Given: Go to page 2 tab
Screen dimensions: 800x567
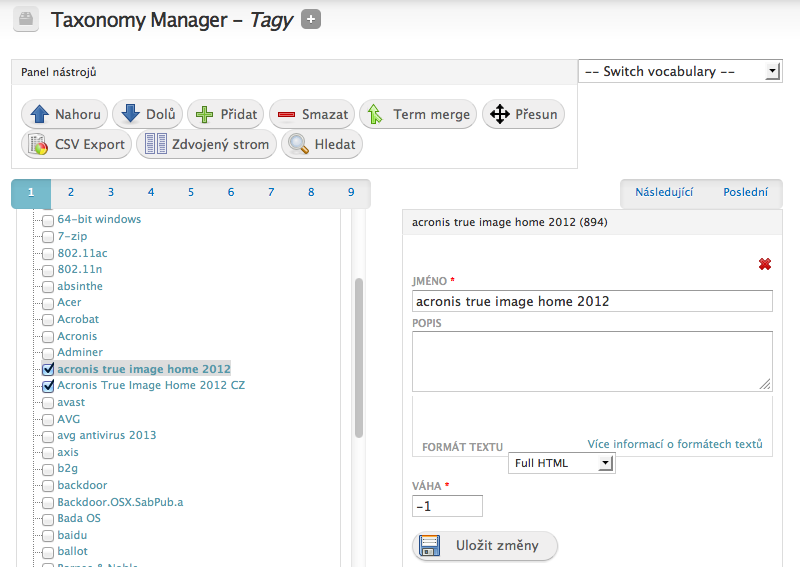Looking at the screenshot, I should point(71,192).
